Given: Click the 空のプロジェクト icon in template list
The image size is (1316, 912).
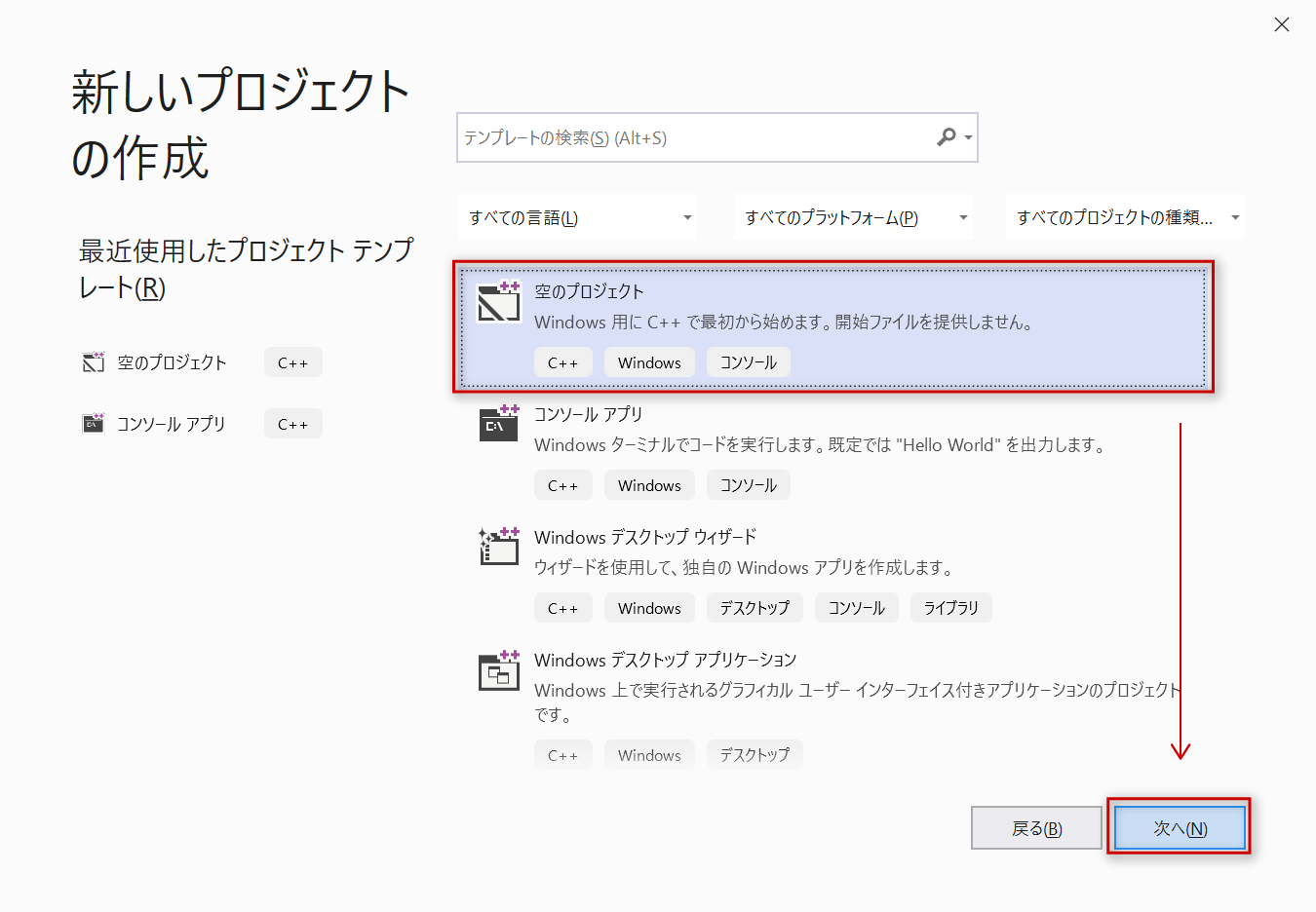Looking at the screenshot, I should (499, 301).
